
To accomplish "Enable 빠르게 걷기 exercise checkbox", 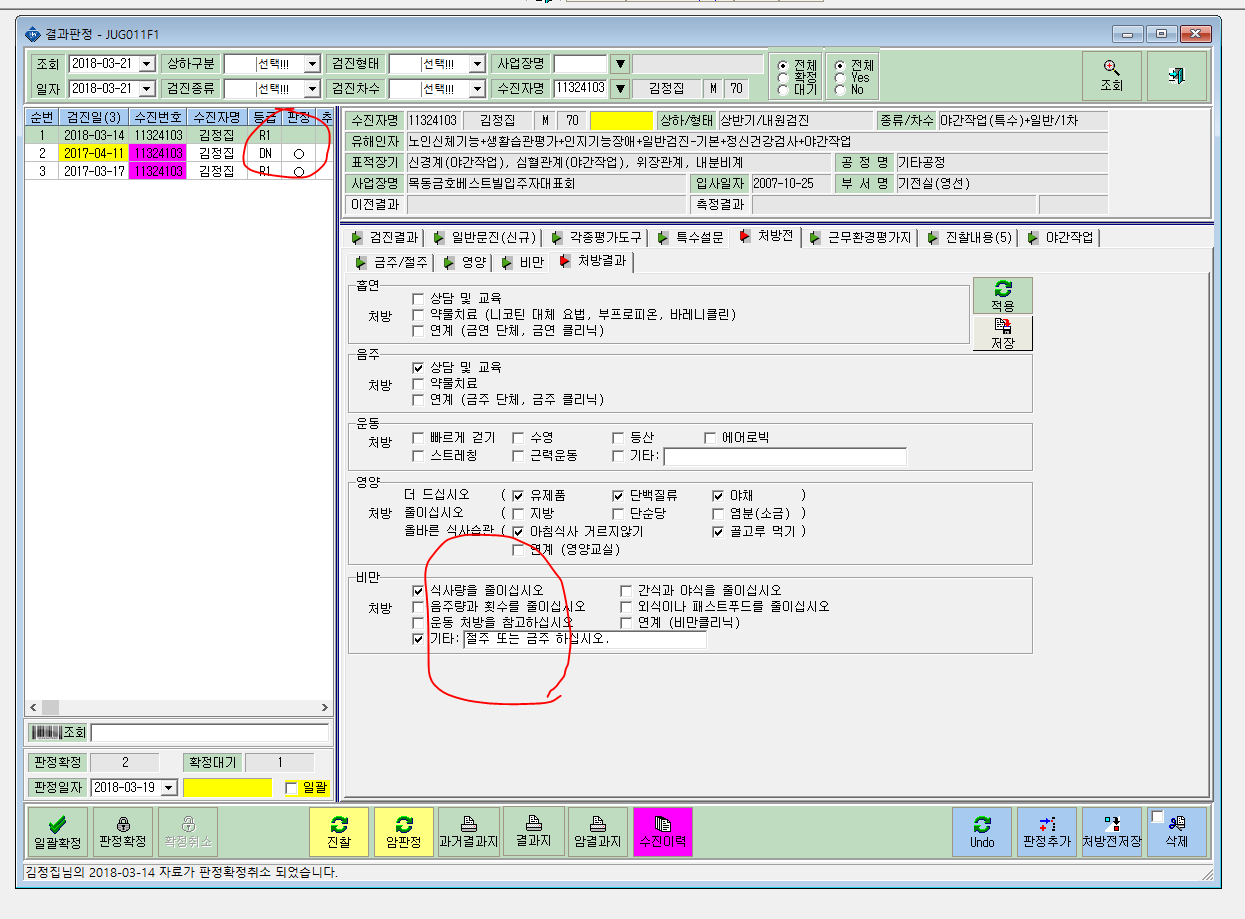I will (418, 438).
